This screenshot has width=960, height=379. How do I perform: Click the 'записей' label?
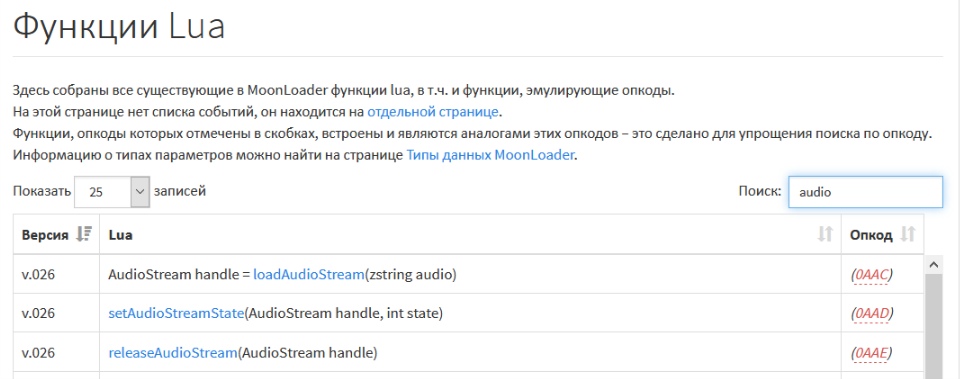[x=180, y=192]
